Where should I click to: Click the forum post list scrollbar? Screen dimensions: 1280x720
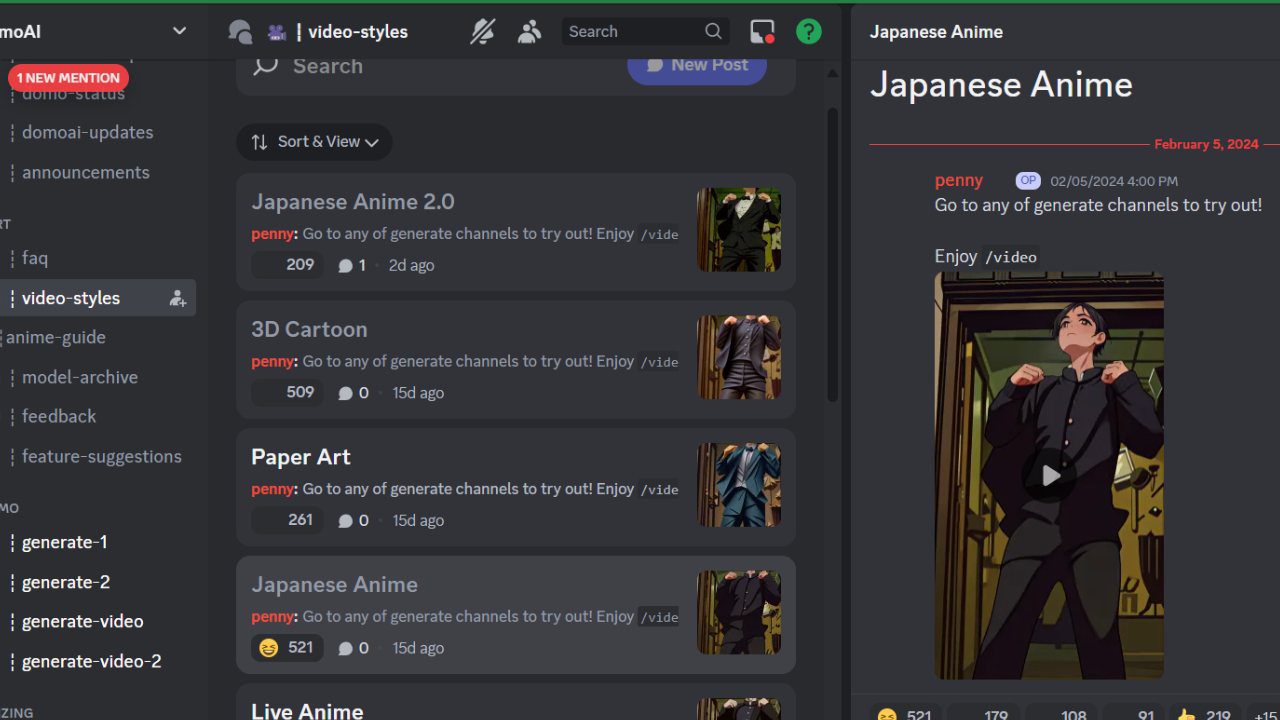(833, 255)
